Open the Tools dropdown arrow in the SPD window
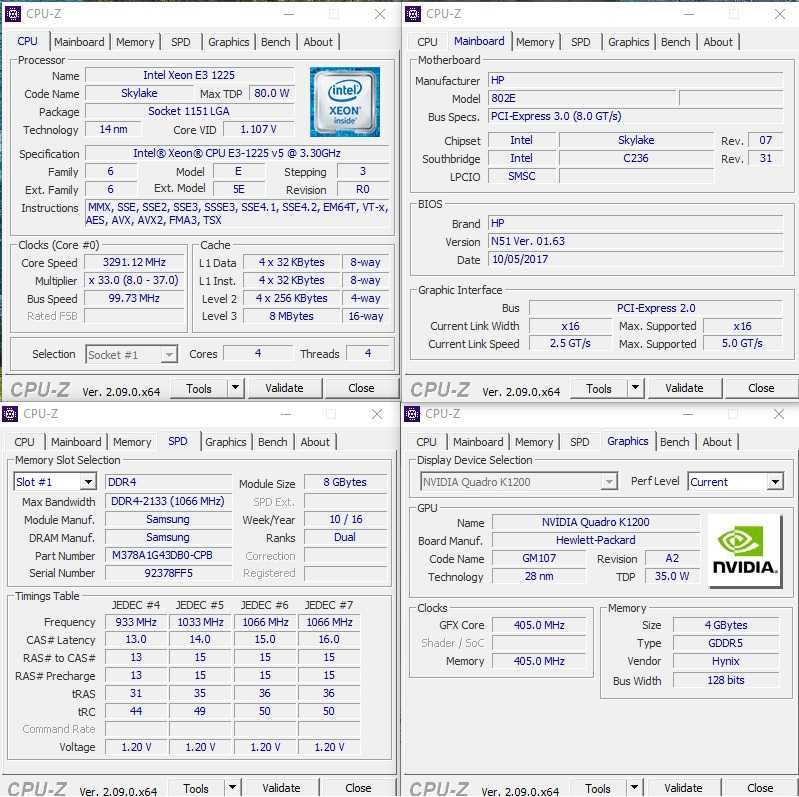This screenshot has width=799, height=797. pyautogui.click(x=232, y=787)
